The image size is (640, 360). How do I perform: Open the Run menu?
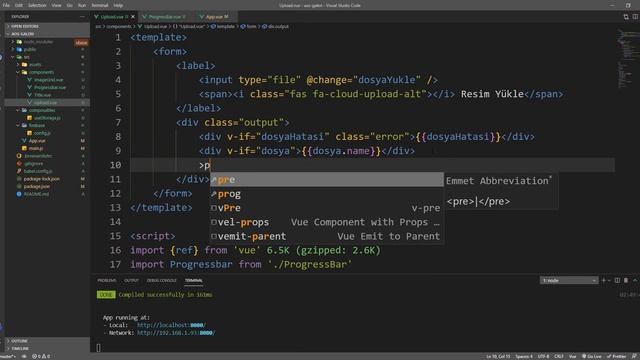(82, 5)
